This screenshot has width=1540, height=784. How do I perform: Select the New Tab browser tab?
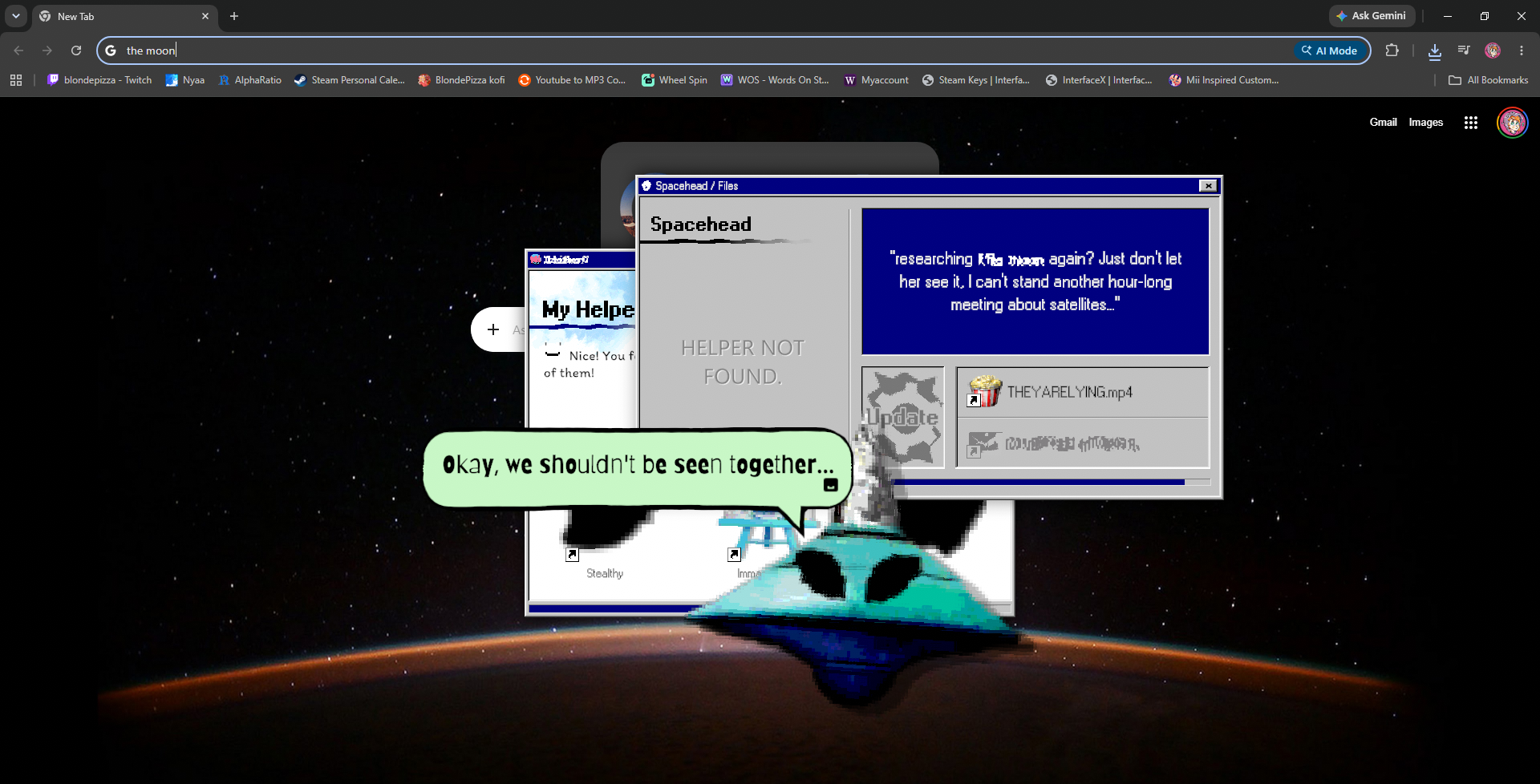124,16
